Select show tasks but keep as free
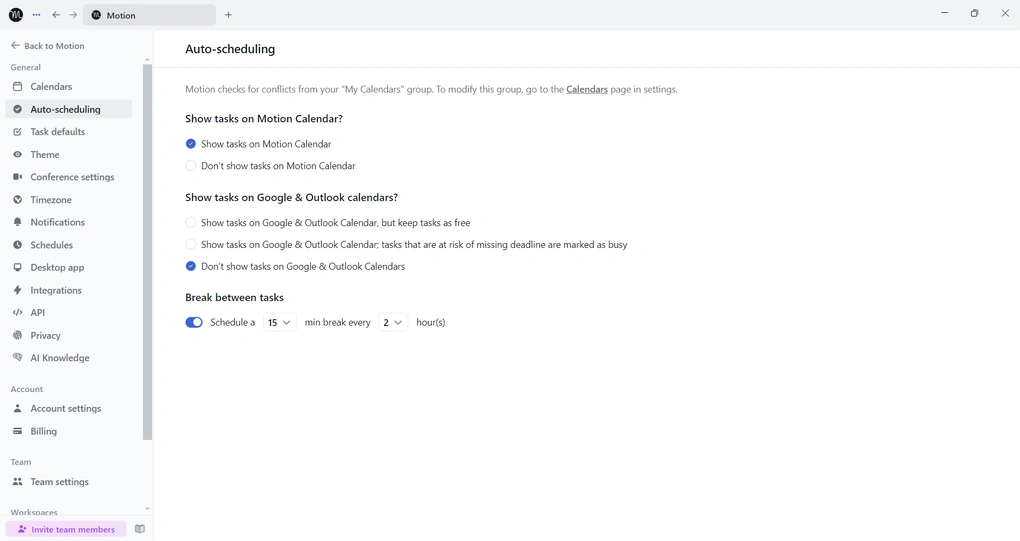 pyautogui.click(x=191, y=222)
